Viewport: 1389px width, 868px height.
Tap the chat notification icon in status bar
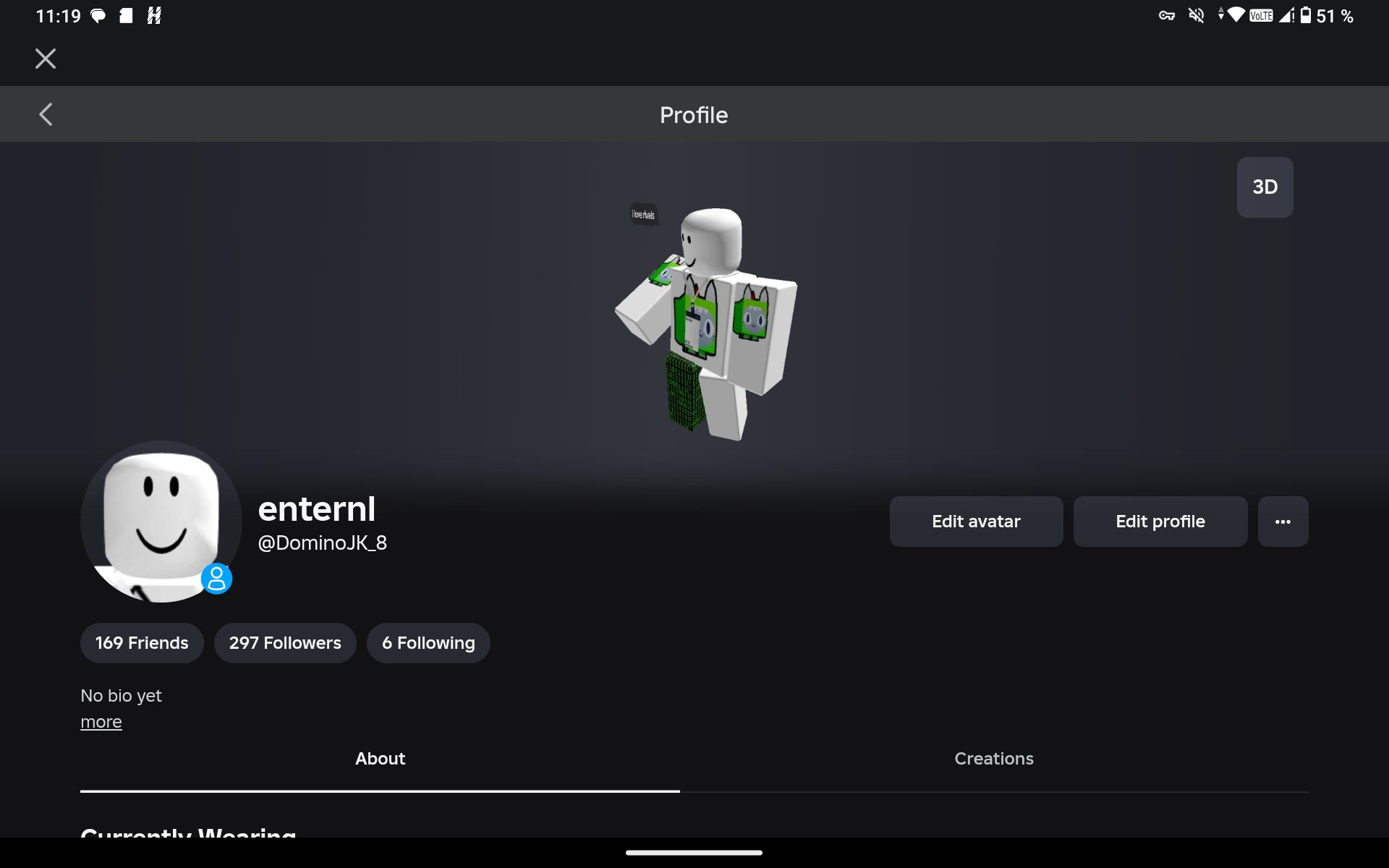click(98, 16)
